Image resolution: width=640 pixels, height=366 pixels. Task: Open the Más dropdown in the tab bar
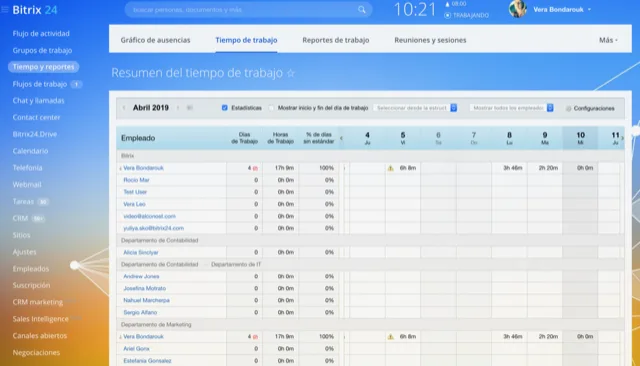[608, 40]
